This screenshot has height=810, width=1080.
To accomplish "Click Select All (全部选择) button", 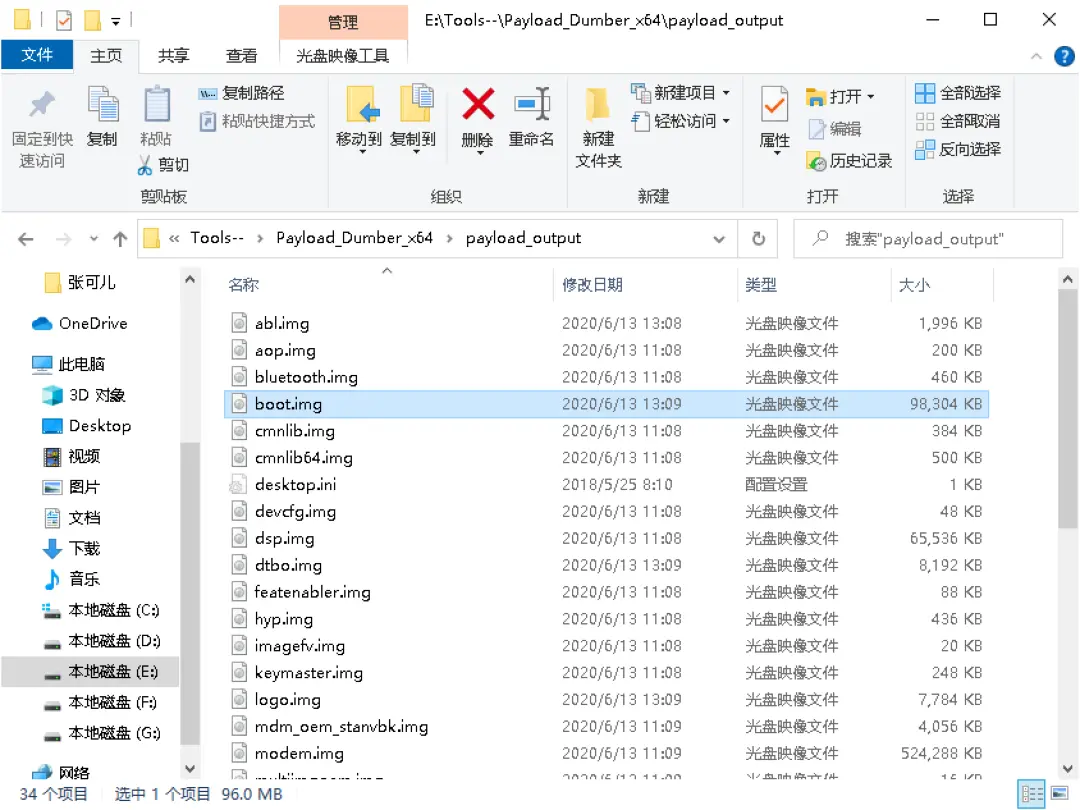I will point(958,93).
